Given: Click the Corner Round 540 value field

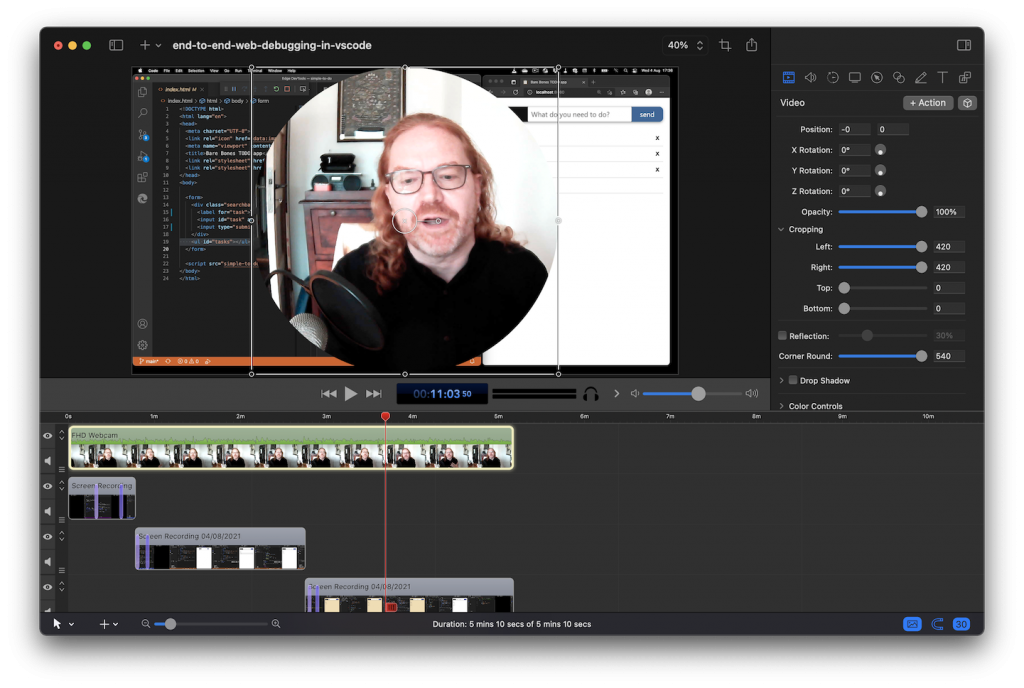Looking at the screenshot, I should [x=949, y=356].
